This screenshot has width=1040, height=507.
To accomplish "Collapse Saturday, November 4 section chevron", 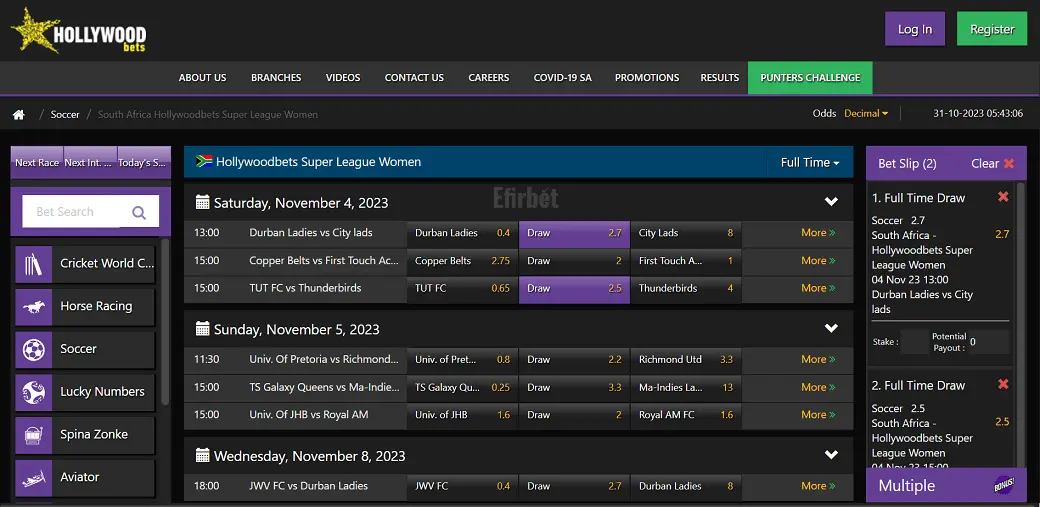I will tap(831, 202).
